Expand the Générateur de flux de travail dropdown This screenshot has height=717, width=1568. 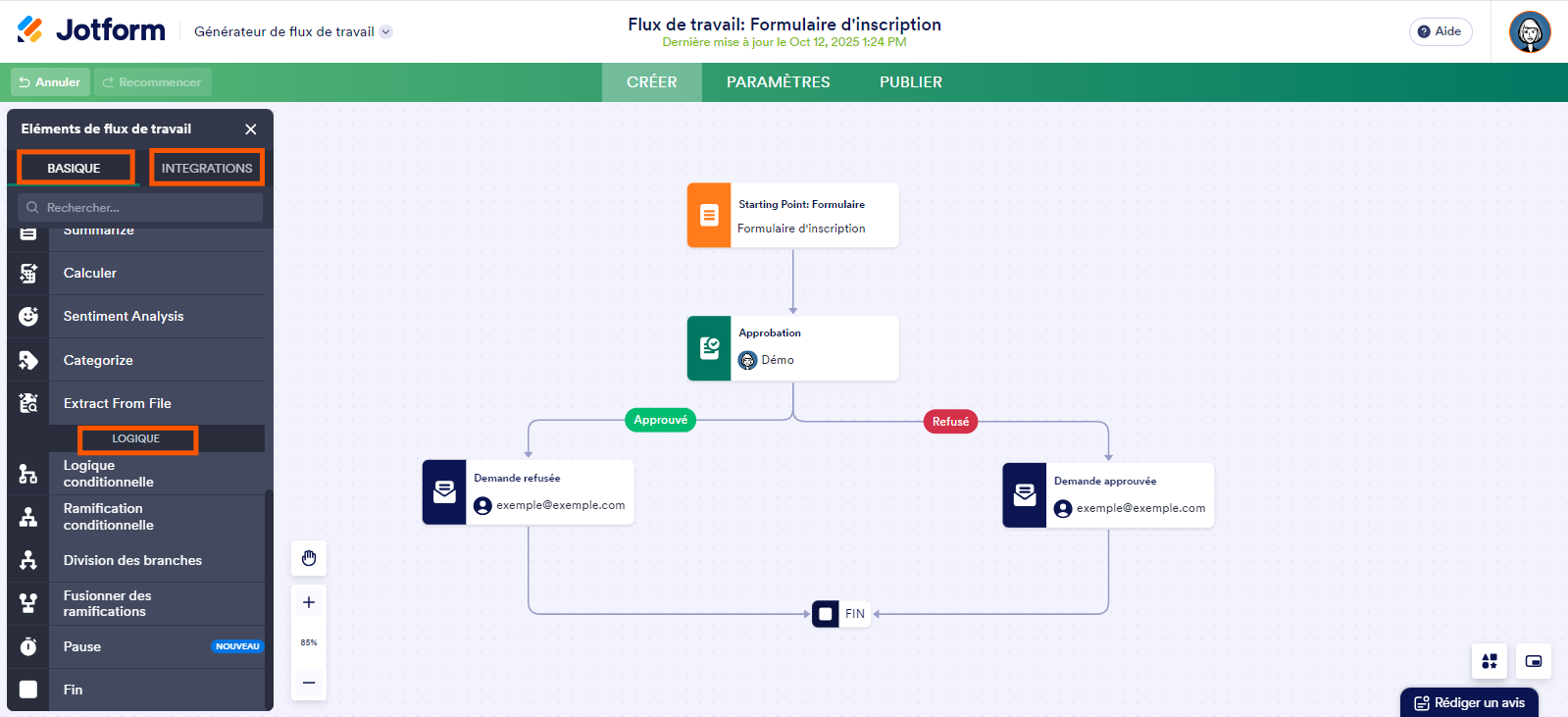386,31
